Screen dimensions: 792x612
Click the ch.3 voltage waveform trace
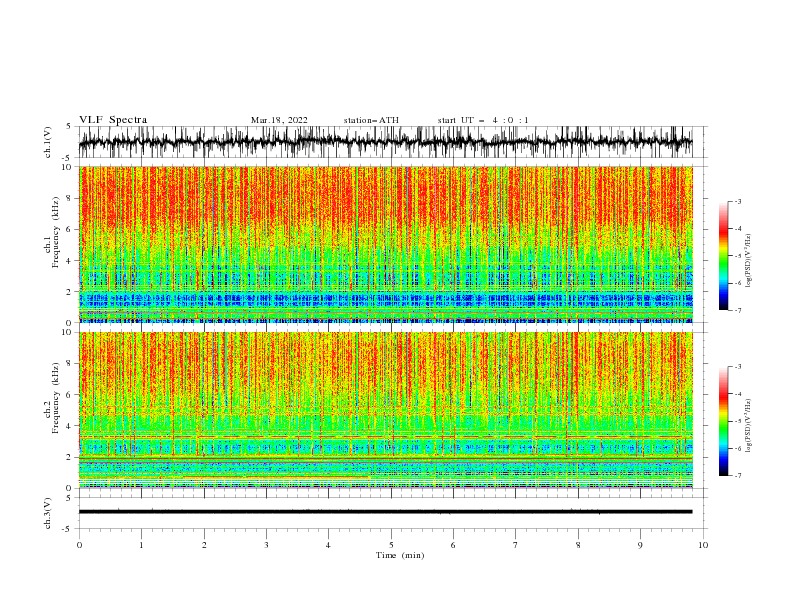tap(385, 512)
